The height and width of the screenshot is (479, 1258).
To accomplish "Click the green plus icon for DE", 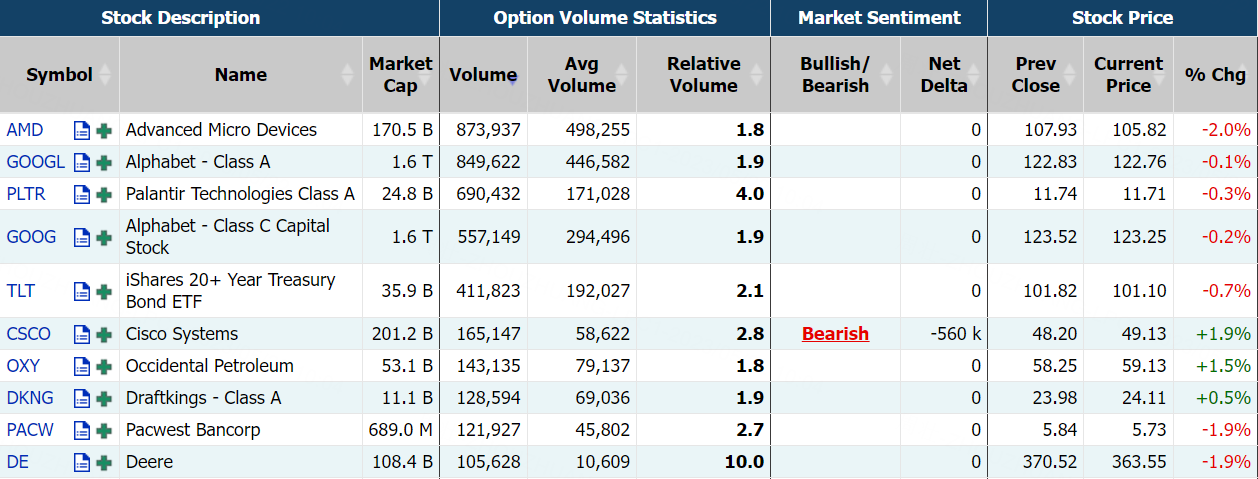I will [104, 462].
